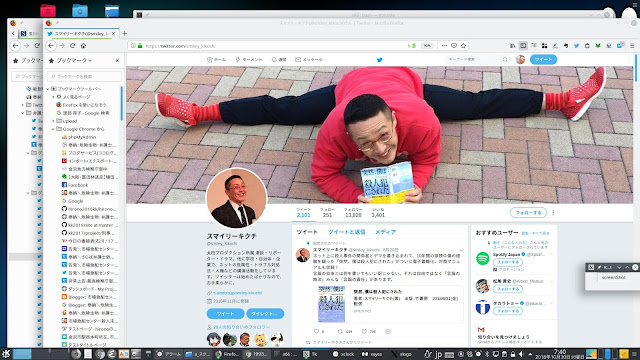Reload the Twitter page
640x360 pixels.
pyautogui.click(x=73, y=46)
